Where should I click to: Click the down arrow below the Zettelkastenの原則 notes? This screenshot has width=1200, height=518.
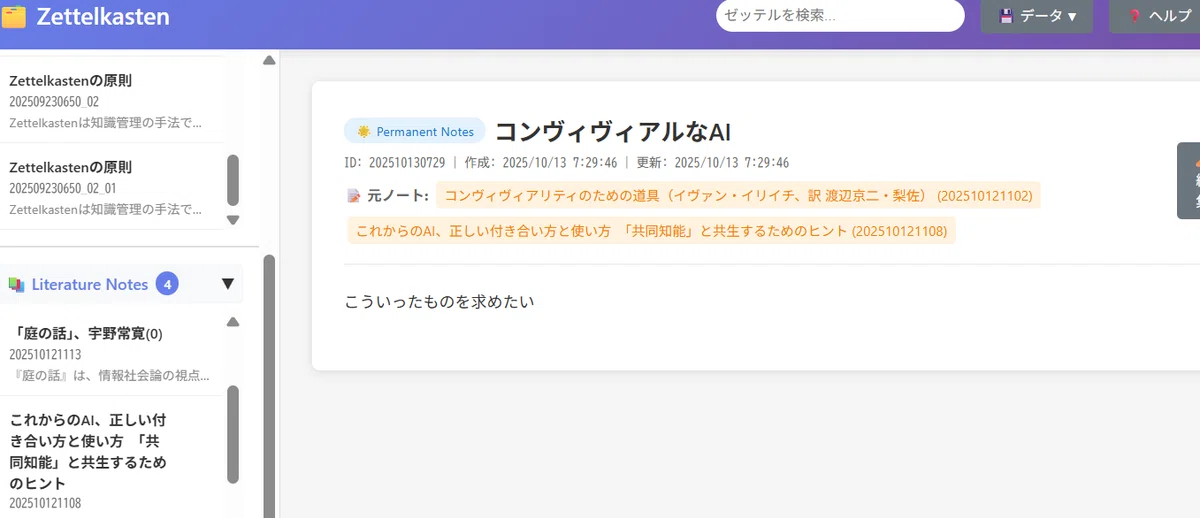tap(233, 220)
